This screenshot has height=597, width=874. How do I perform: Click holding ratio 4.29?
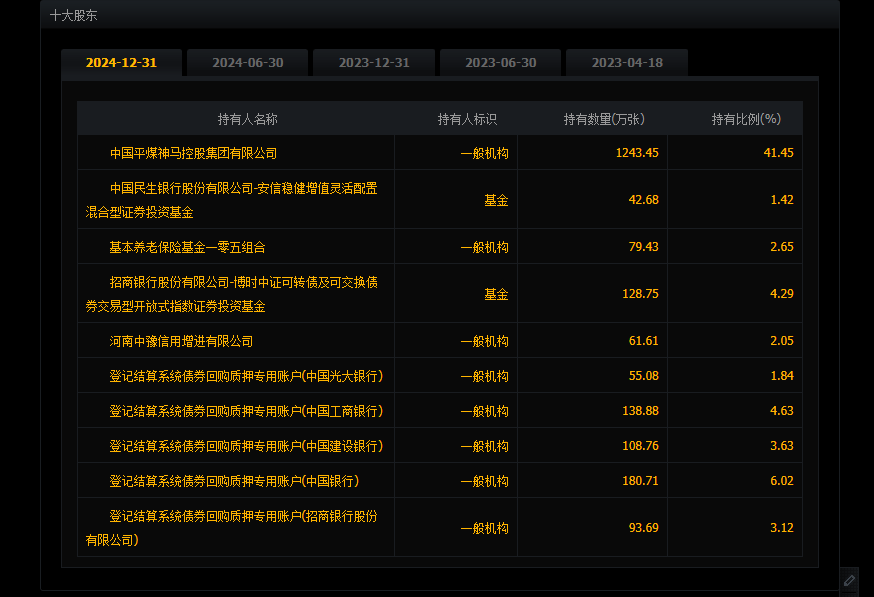coord(782,294)
